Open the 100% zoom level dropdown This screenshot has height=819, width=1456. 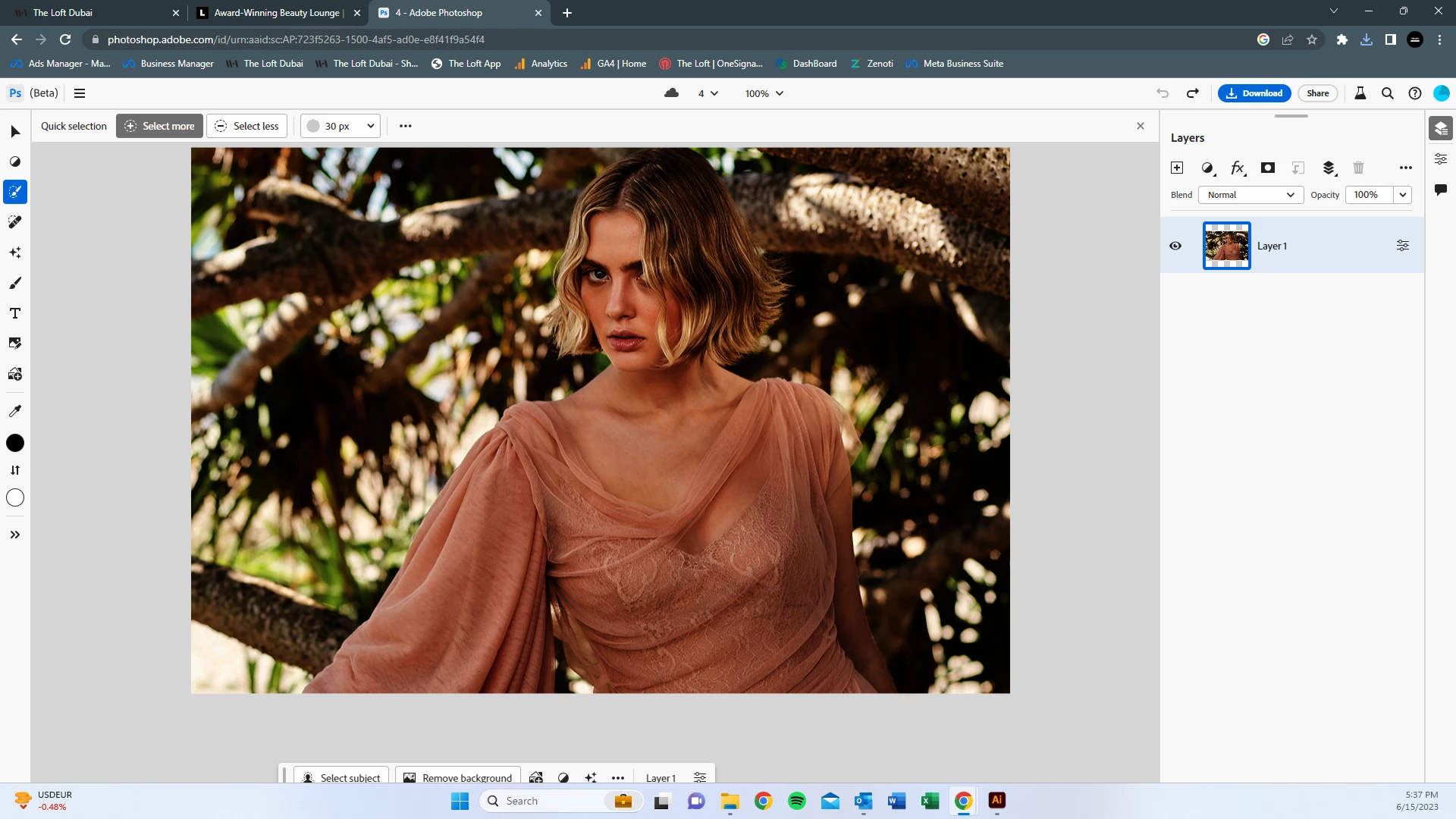pos(764,93)
